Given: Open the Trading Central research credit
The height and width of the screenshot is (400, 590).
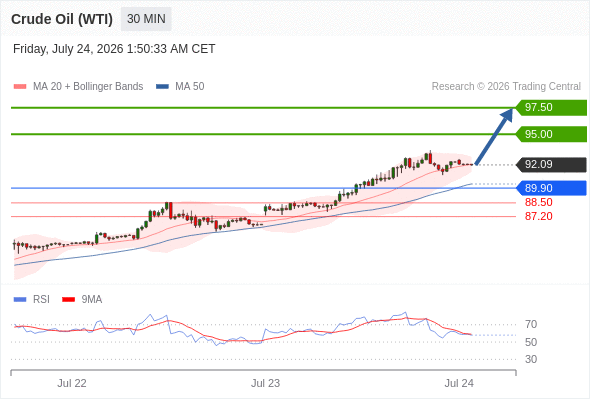Looking at the screenshot, I should pyautogui.click(x=506, y=87).
